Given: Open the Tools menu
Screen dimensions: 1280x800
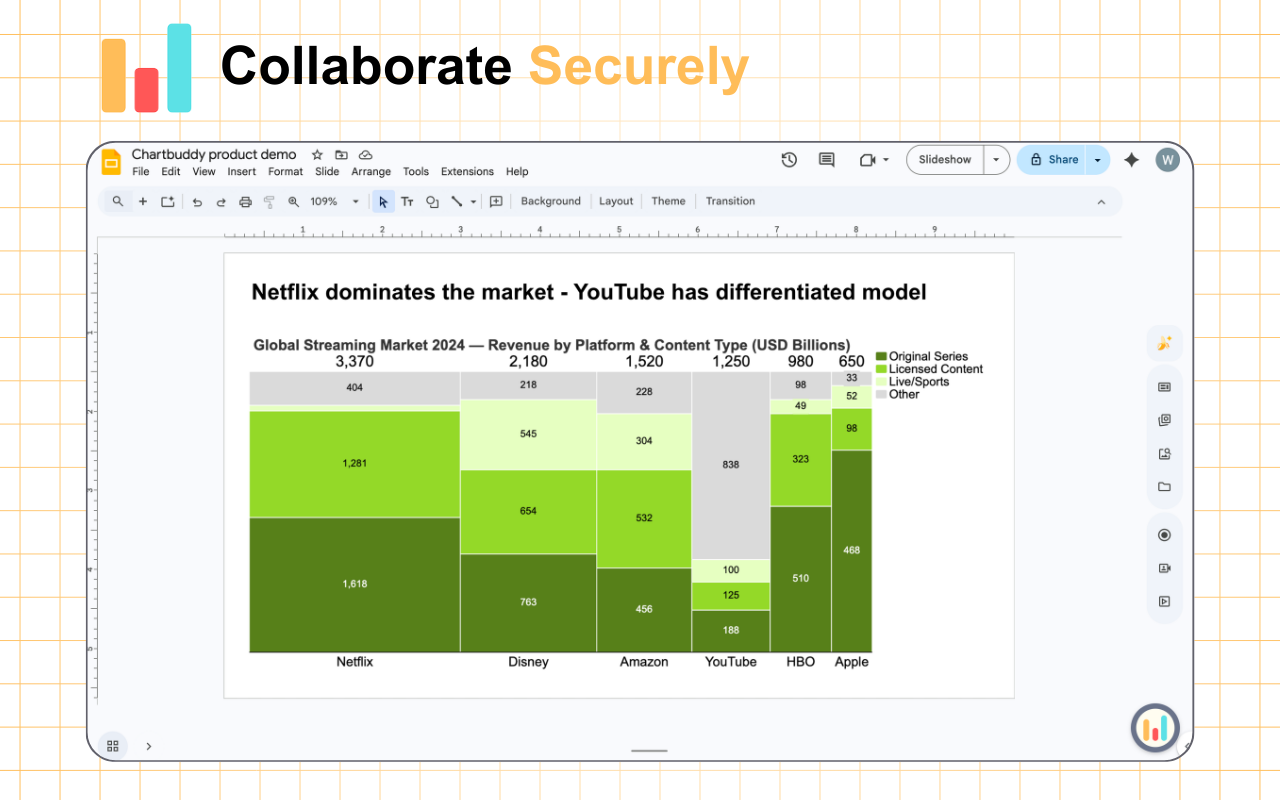Looking at the screenshot, I should 416,172.
